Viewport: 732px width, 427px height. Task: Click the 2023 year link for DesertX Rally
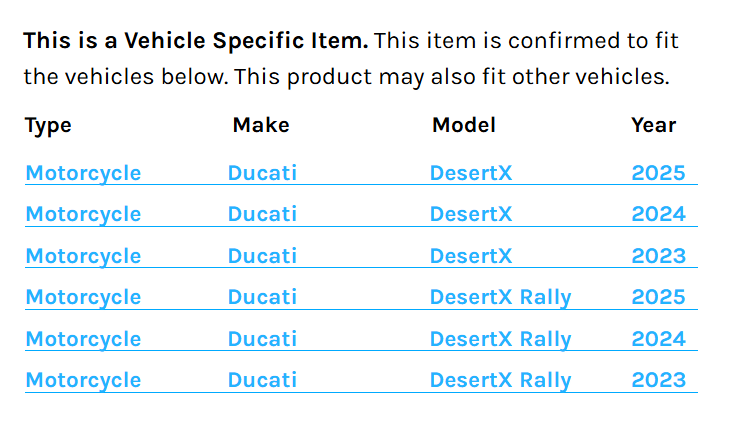coord(658,380)
